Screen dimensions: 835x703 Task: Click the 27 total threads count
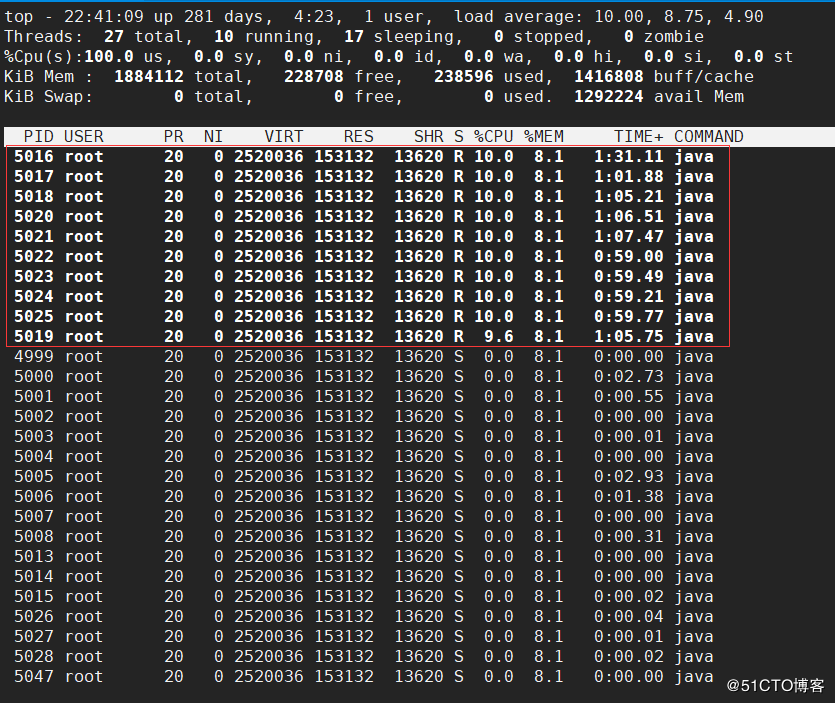coord(113,36)
